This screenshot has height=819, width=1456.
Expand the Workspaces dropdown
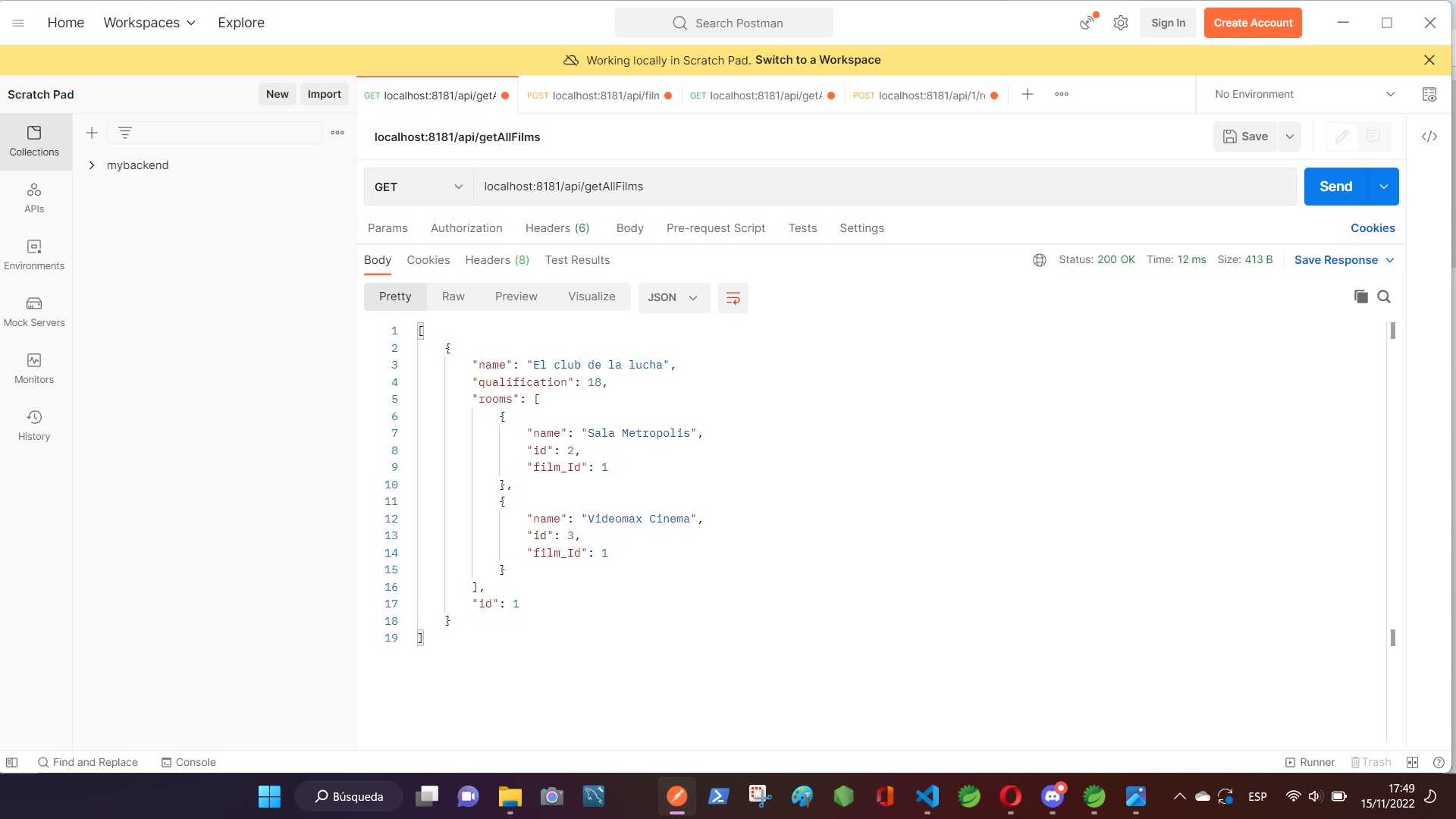(x=149, y=23)
